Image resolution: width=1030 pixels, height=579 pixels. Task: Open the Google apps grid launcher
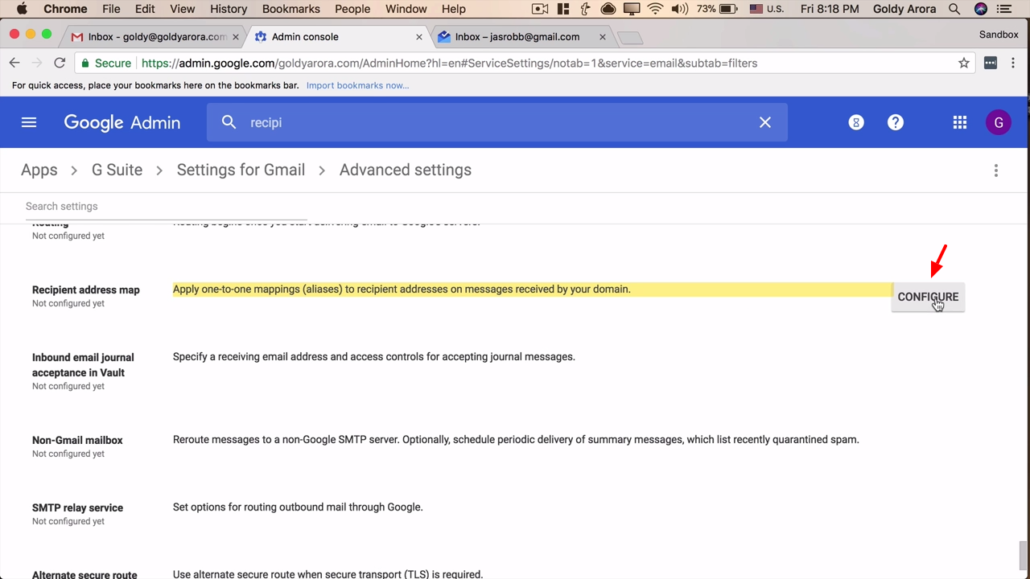(x=960, y=122)
